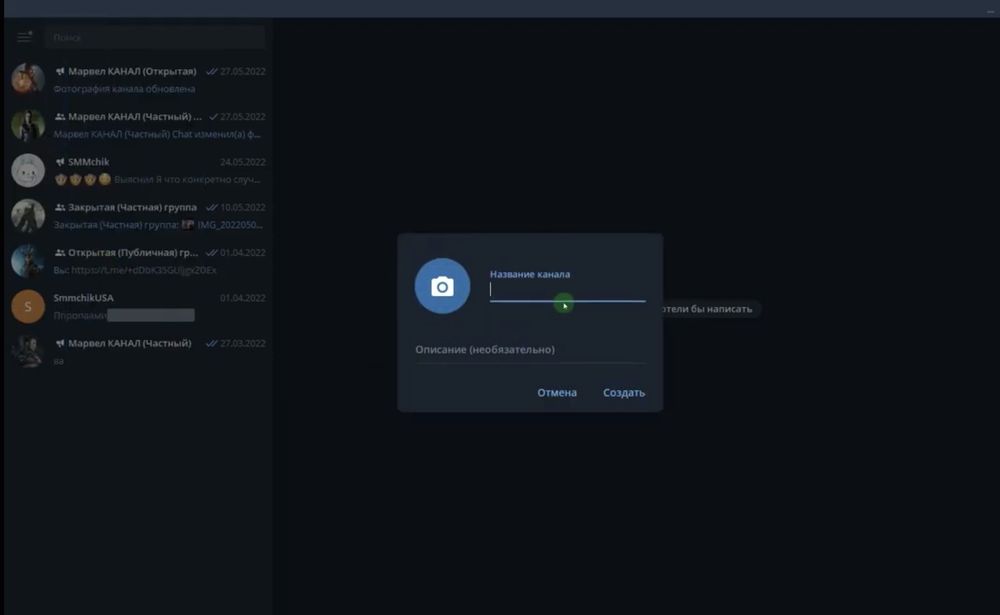Click the Описание (необязательно) field
Screen dimensions: 1000x615
(529, 350)
